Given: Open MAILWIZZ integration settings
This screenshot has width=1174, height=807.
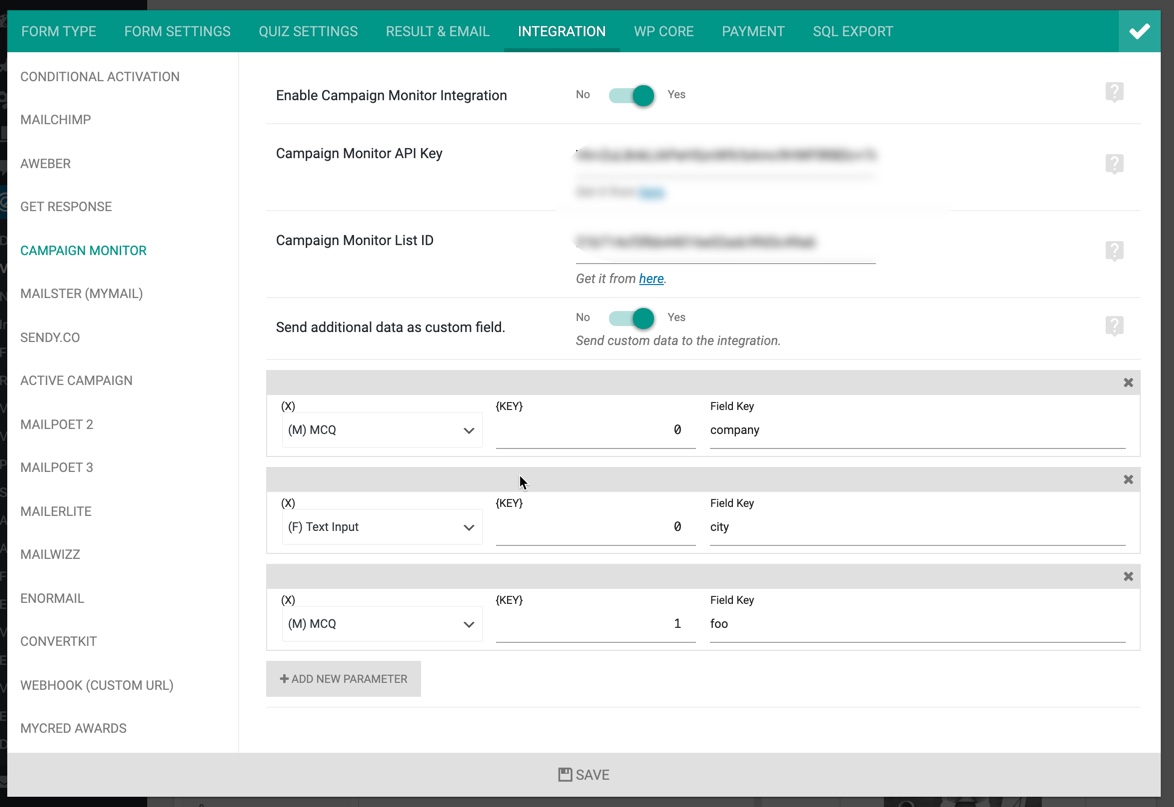Looking at the screenshot, I should (x=50, y=554).
